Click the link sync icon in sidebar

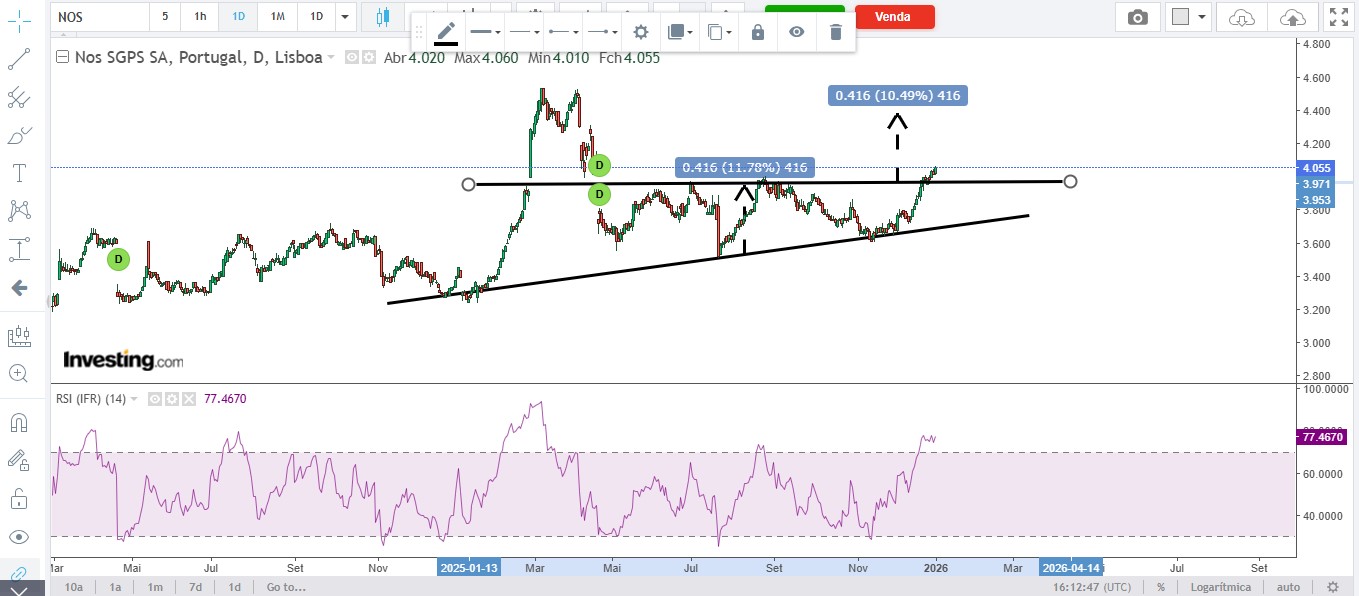18,574
